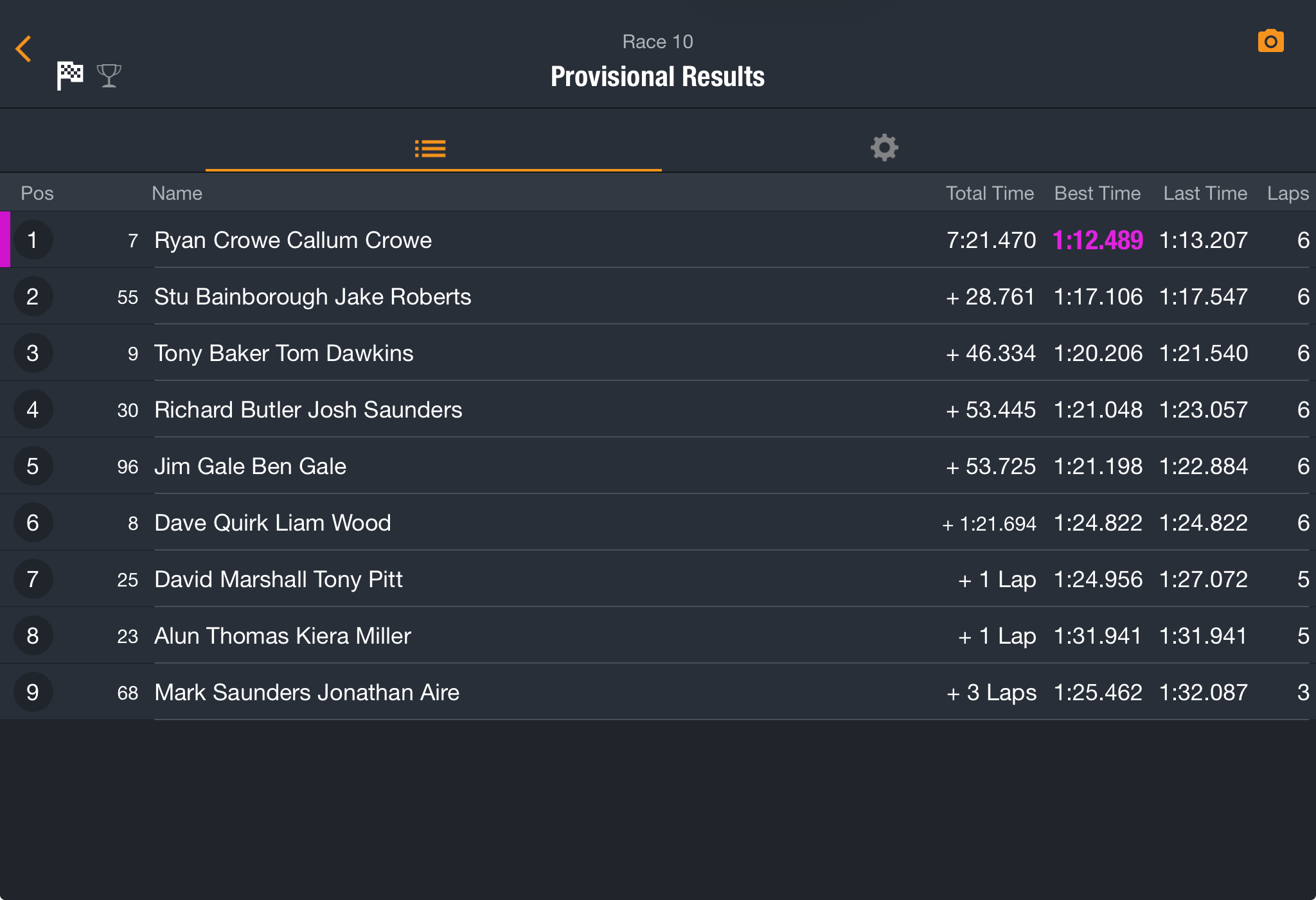The width and height of the screenshot is (1316, 900).
Task: Open the settings gear tab
Action: 884,148
